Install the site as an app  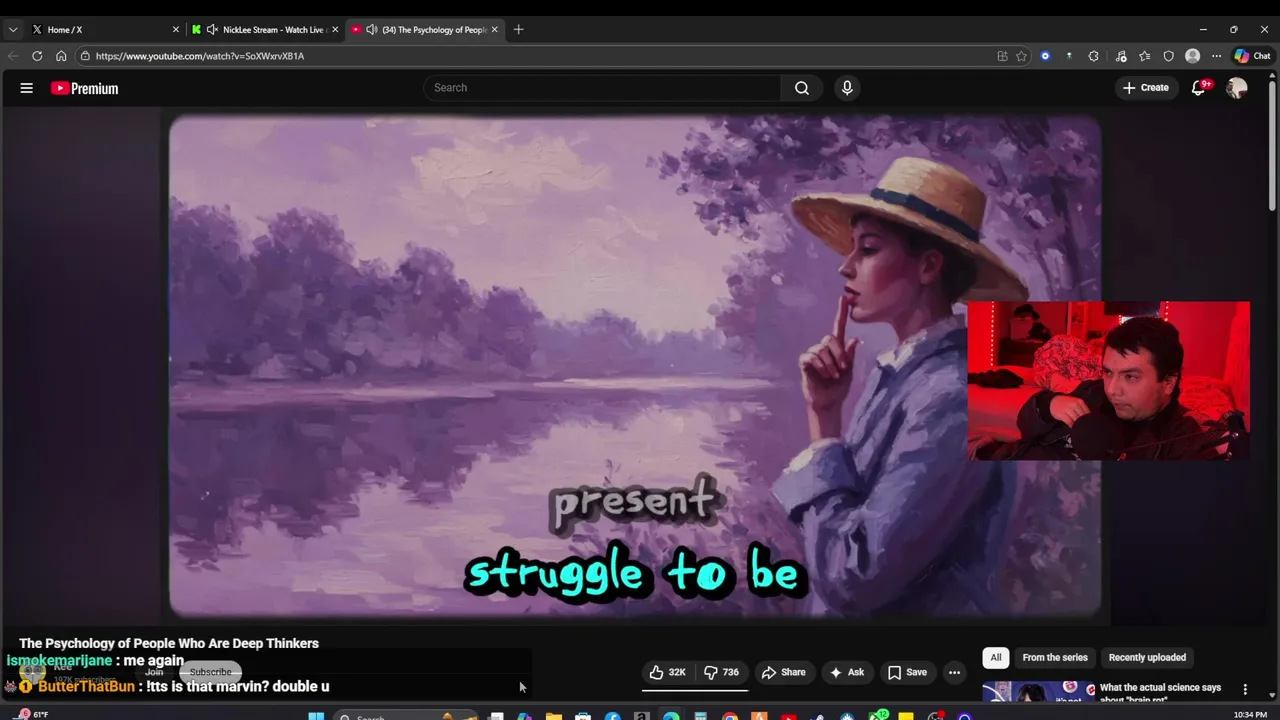pos(1002,56)
